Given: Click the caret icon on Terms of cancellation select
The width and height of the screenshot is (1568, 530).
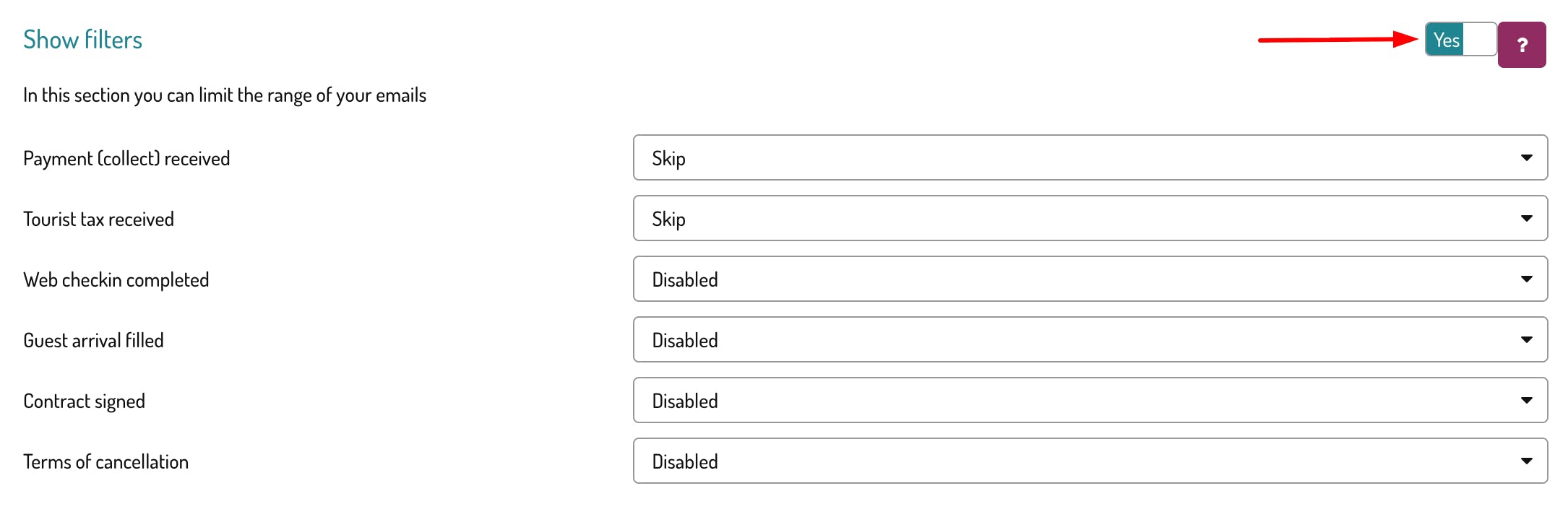Looking at the screenshot, I should [x=1526, y=461].
